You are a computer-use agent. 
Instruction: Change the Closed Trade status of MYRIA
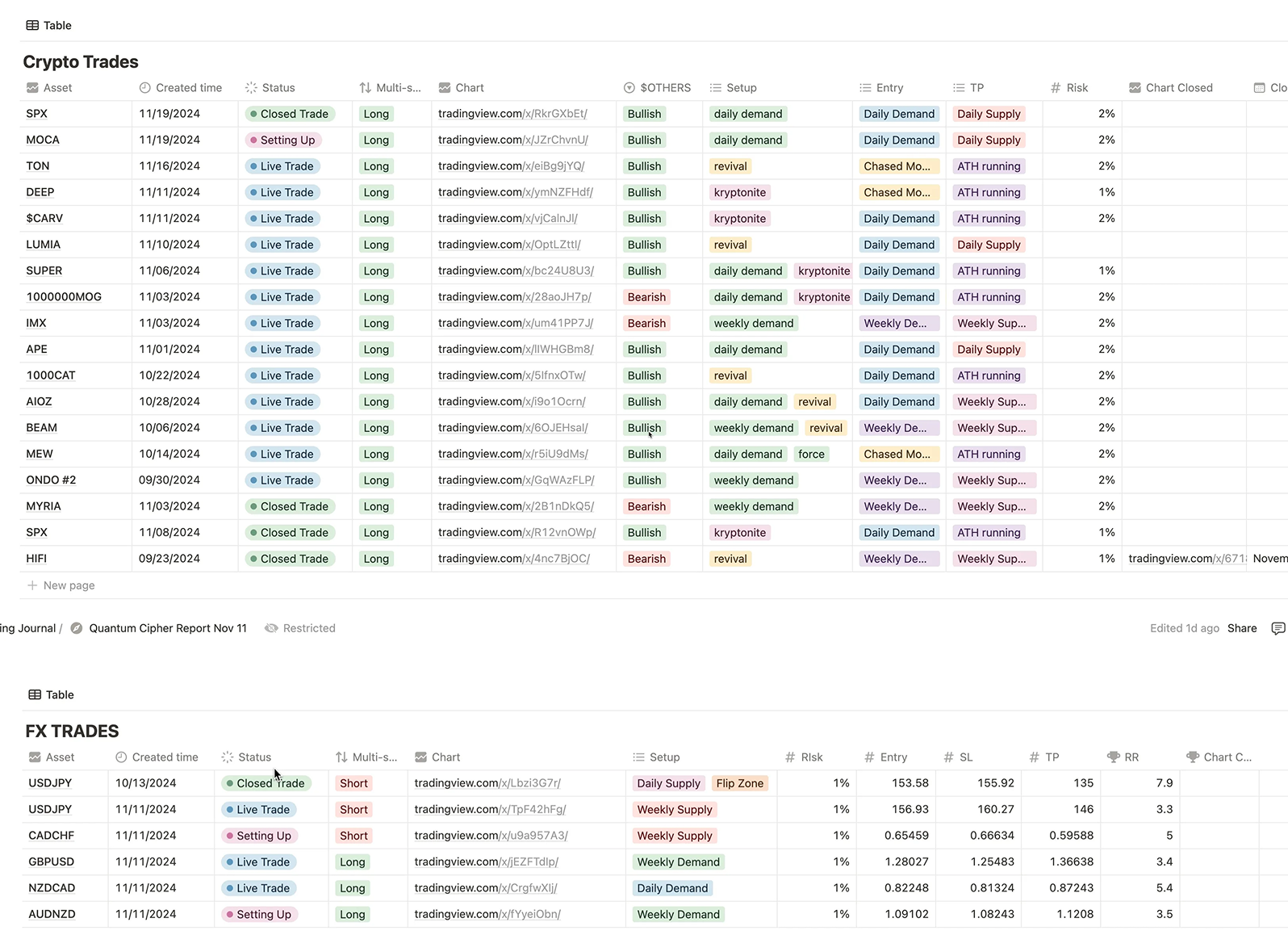290,506
